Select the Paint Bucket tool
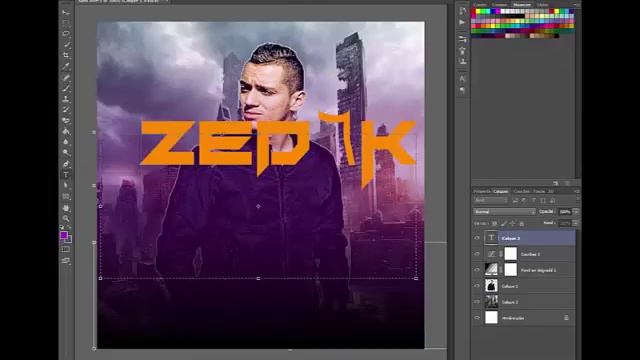640x360 pixels. pos(66,131)
